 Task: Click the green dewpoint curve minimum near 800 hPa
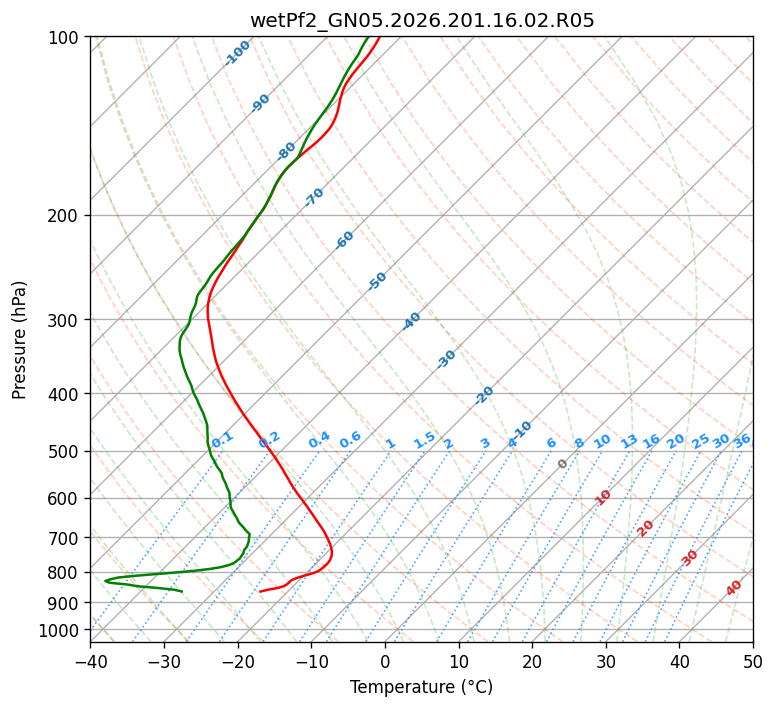coord(106,580)
